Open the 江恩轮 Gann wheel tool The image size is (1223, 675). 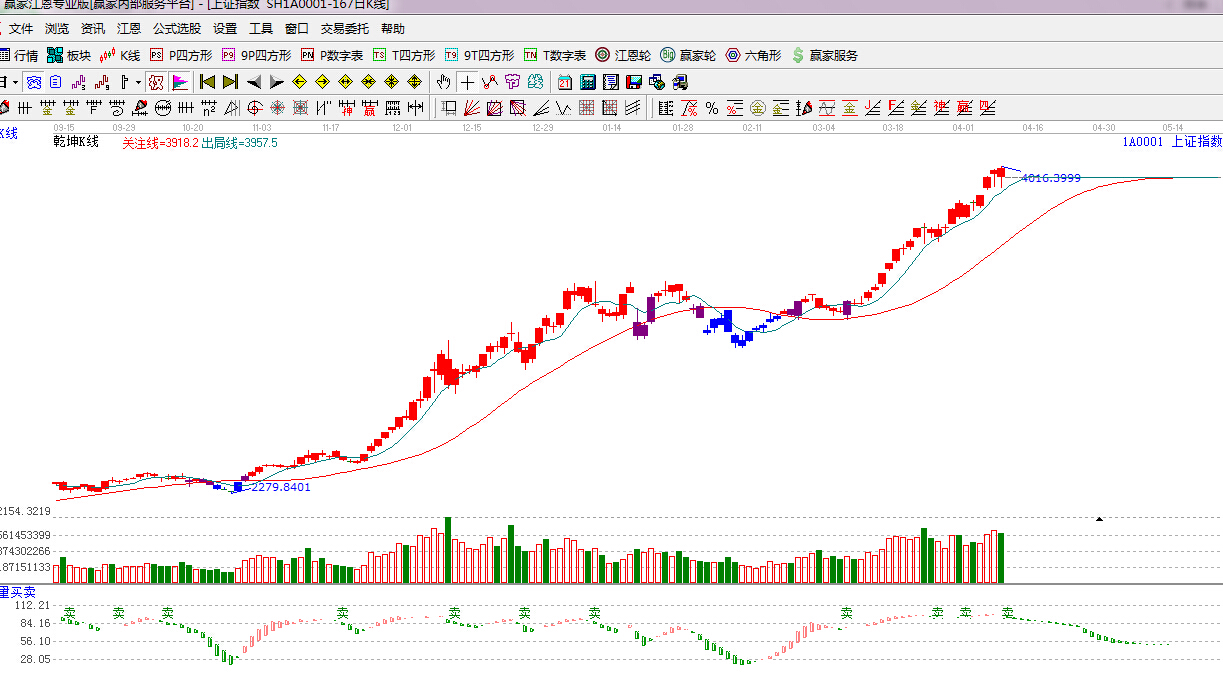(625, 55)
